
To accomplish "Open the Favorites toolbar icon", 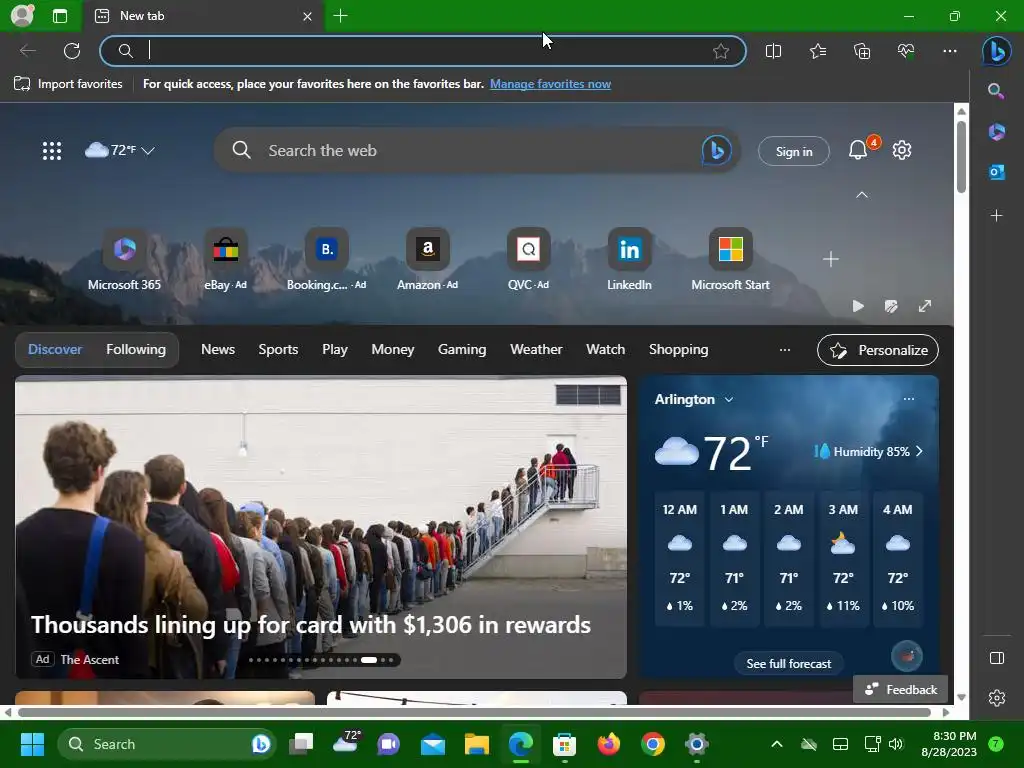I will tap(818, 51).
